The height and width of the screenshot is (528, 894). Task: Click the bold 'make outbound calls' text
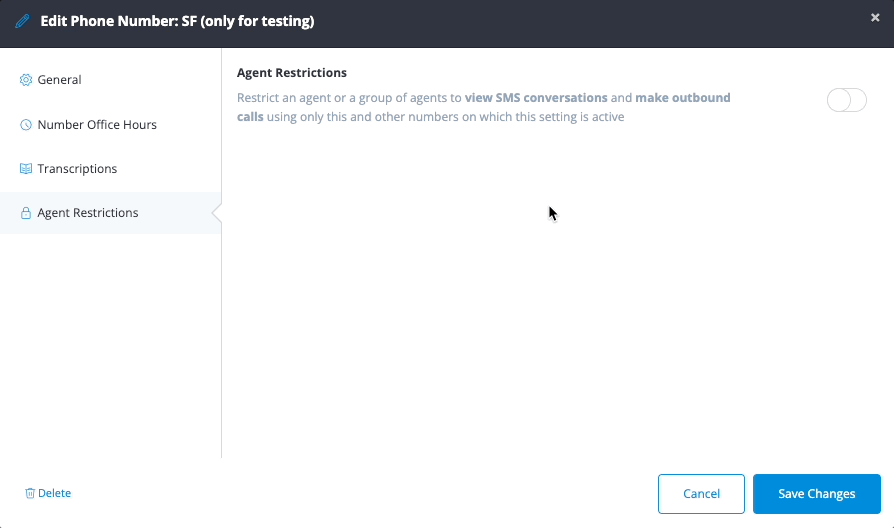click(x=682, y=98)
